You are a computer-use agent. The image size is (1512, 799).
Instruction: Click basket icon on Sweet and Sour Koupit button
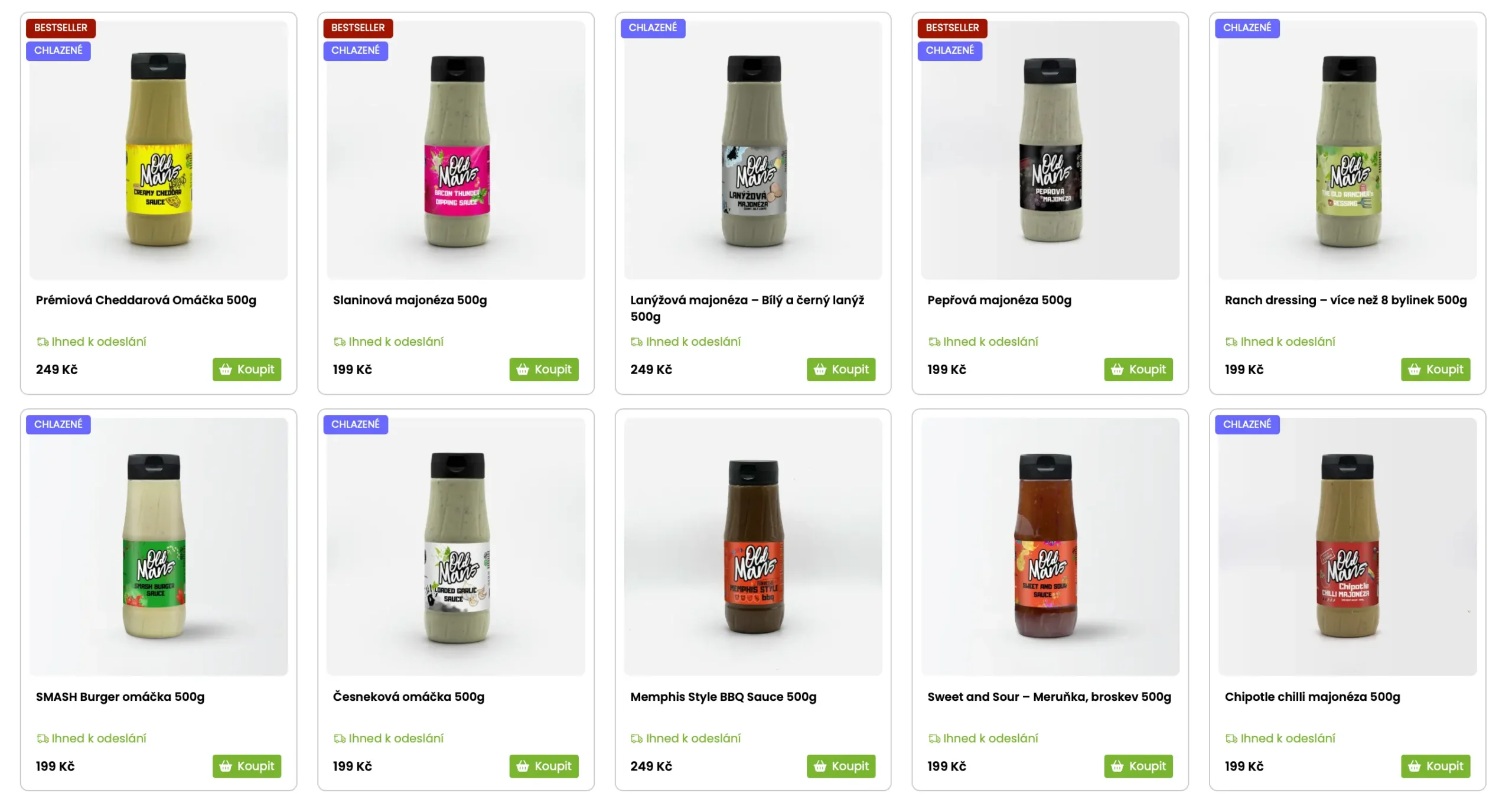click(x=1117, y=766)
